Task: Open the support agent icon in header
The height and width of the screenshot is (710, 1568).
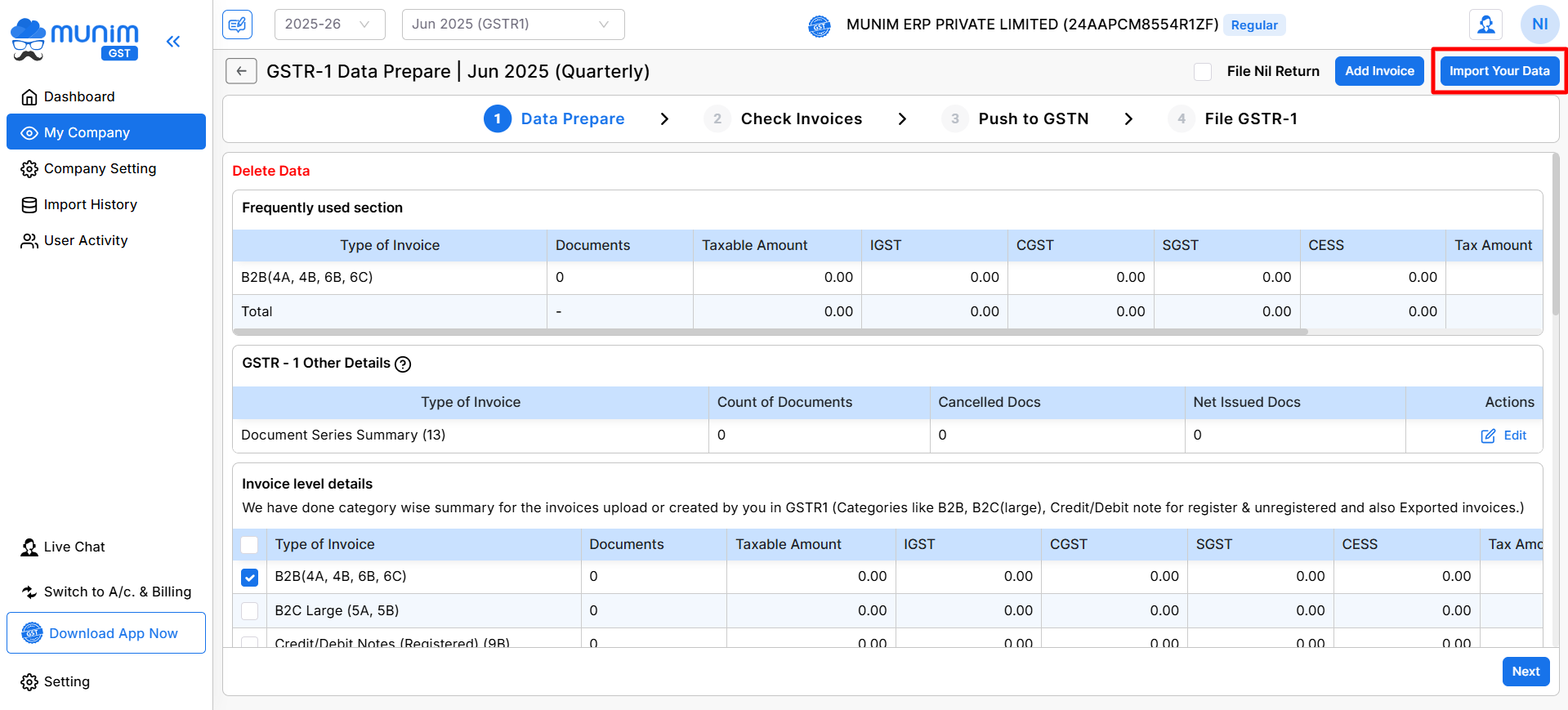Action: [x=1485, y=25]
